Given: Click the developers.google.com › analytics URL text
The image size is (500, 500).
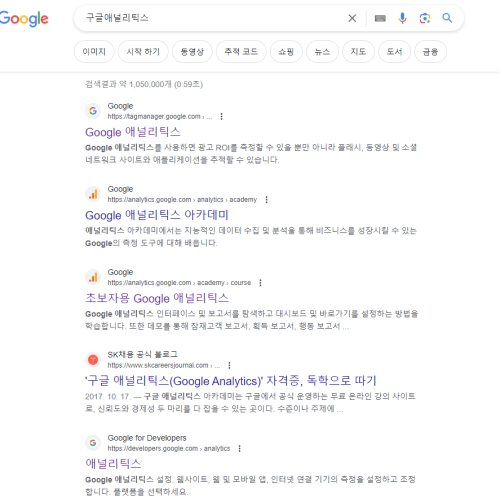Looking at the screenshot, I should 169,448.
